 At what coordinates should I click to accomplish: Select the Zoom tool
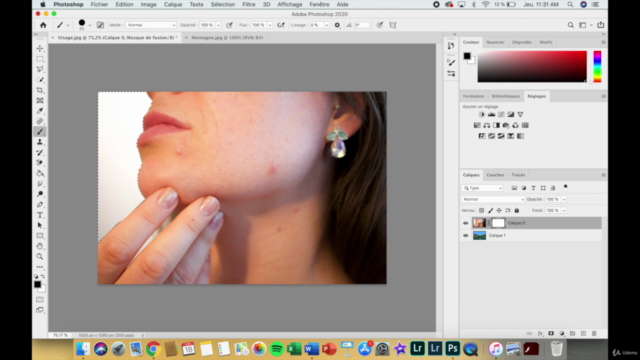tap(40, 257)
